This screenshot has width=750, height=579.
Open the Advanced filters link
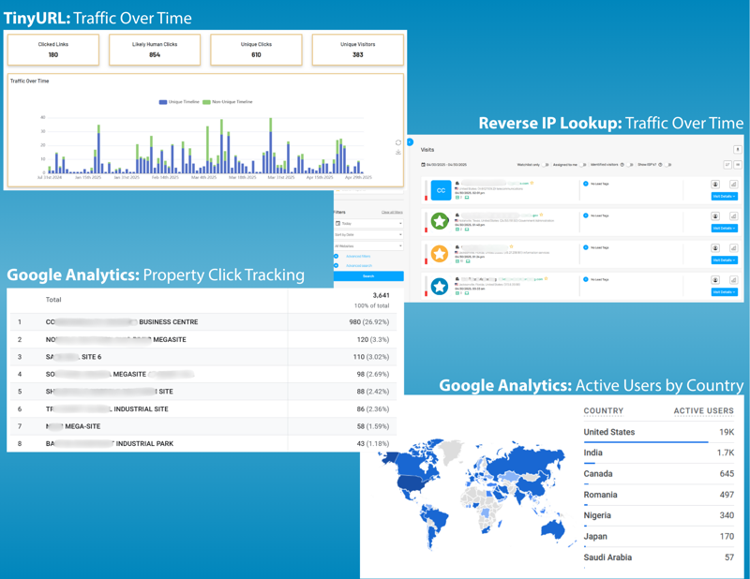coord(358,256)
